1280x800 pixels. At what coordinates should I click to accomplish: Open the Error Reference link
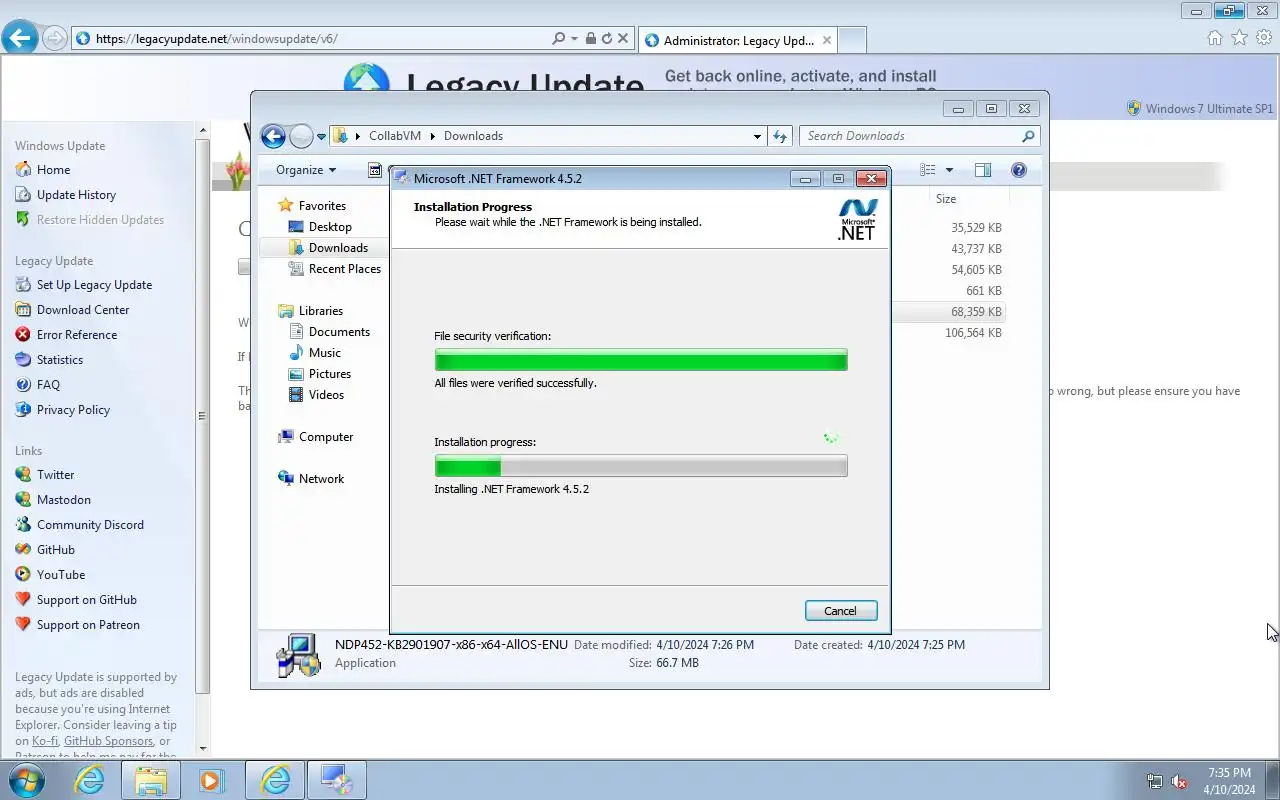click(x=77, y=335)
